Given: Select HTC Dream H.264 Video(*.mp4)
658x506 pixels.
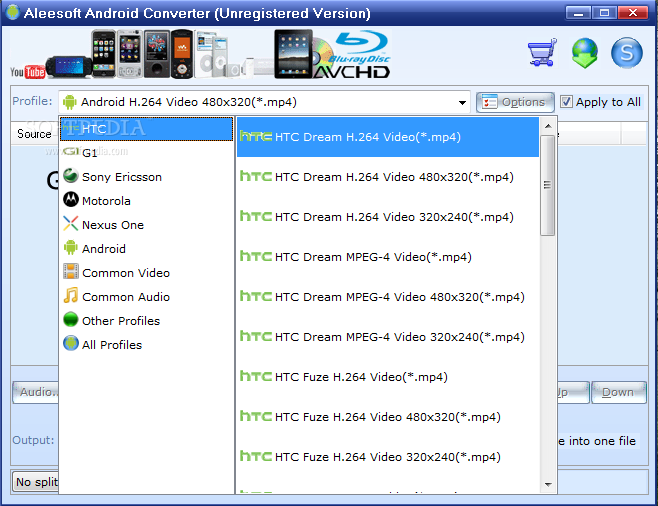Looking at the screenshot, I should click(388, 137).
